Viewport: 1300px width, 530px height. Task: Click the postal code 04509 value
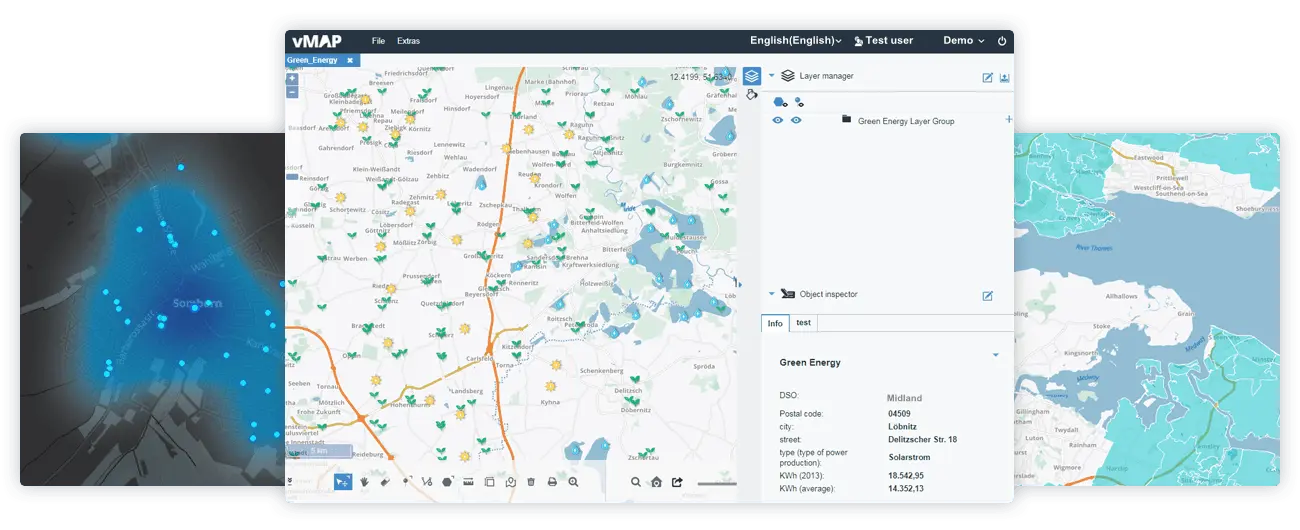(899, 413)
